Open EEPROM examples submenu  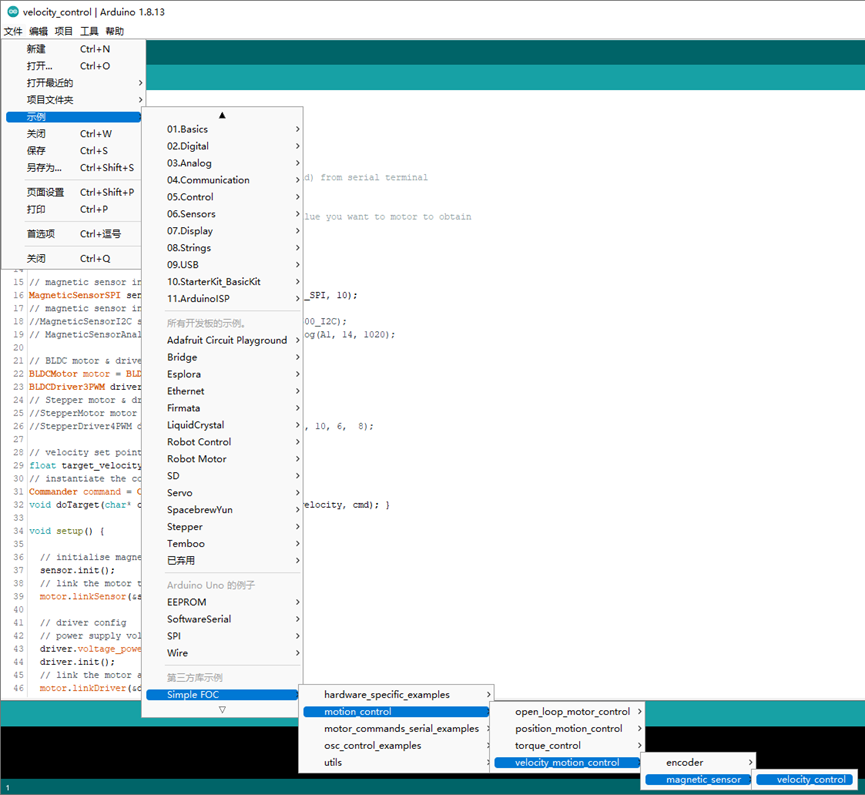pyautogui.click(x=223, y=602)
